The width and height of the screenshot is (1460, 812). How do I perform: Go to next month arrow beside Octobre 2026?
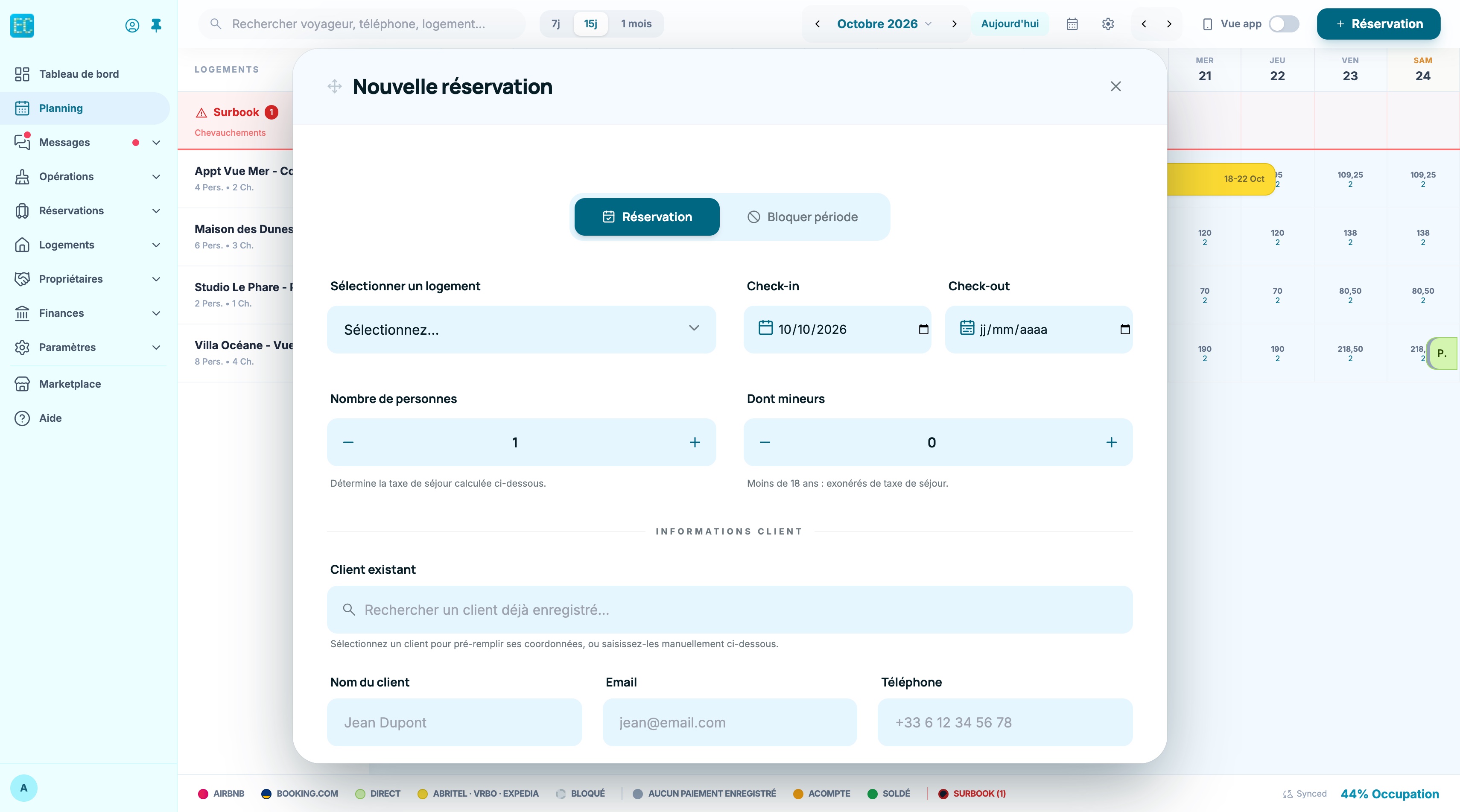pos(955,24)
